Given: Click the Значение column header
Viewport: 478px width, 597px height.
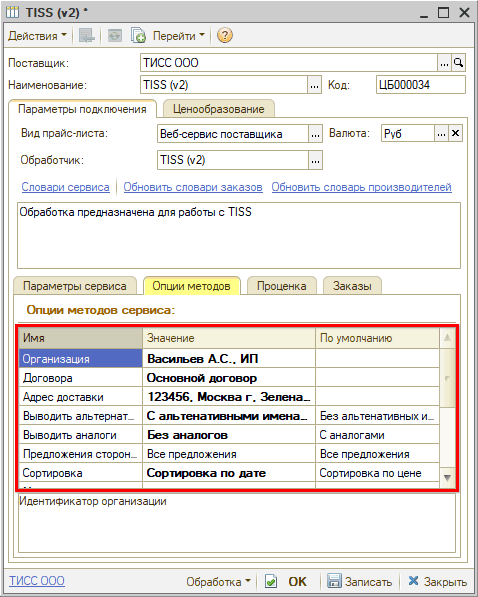Looking at the screenshot, I should (x=229, y=338).
